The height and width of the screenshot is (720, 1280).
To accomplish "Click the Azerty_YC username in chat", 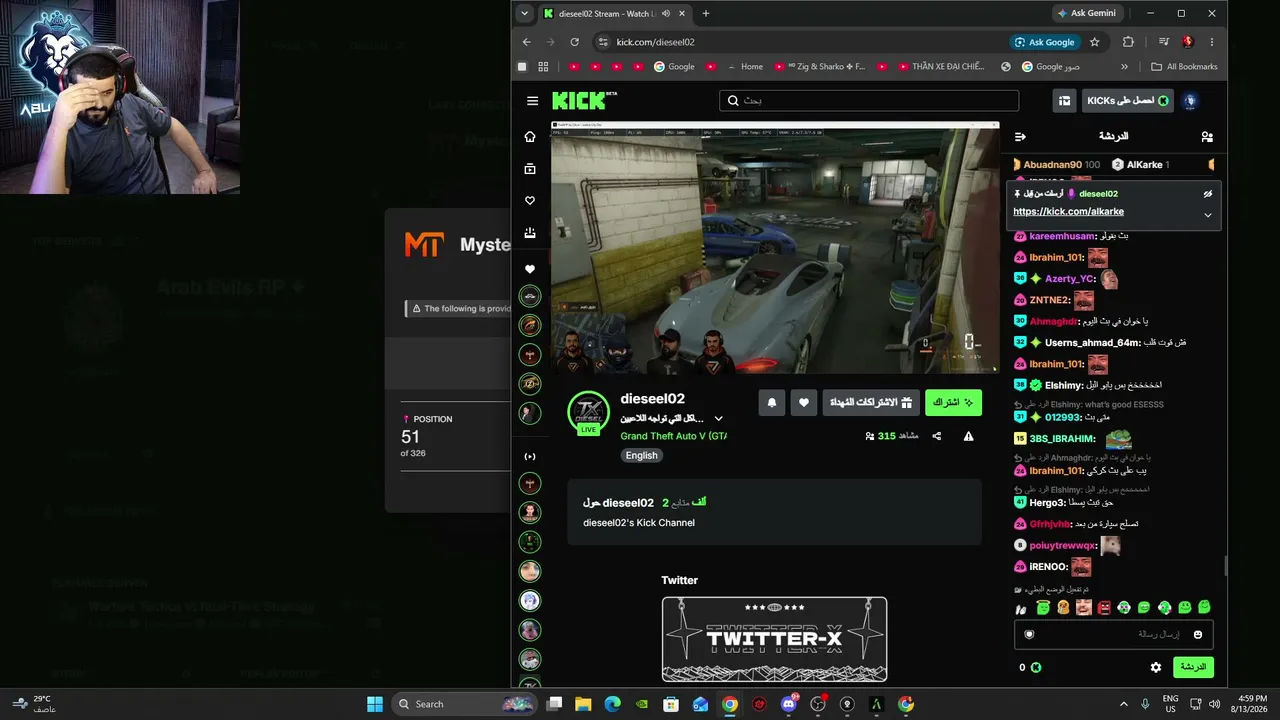I will pos(1070,279).
